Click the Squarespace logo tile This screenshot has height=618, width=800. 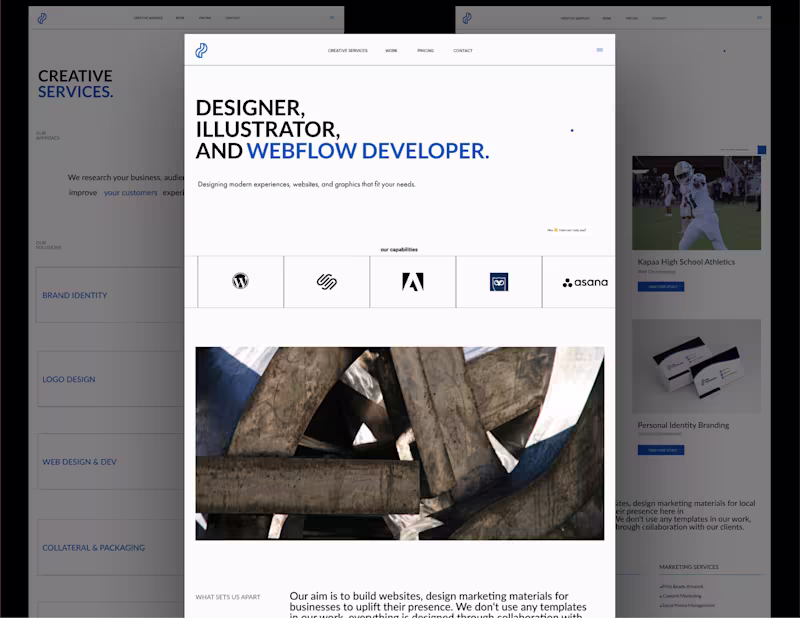(x=327, y=282)
